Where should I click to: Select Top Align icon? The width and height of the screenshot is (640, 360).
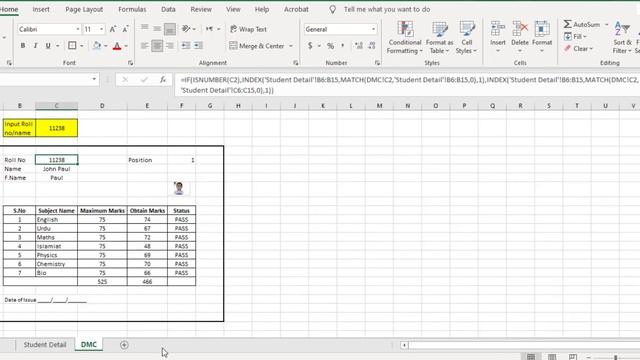coord(144,29)
